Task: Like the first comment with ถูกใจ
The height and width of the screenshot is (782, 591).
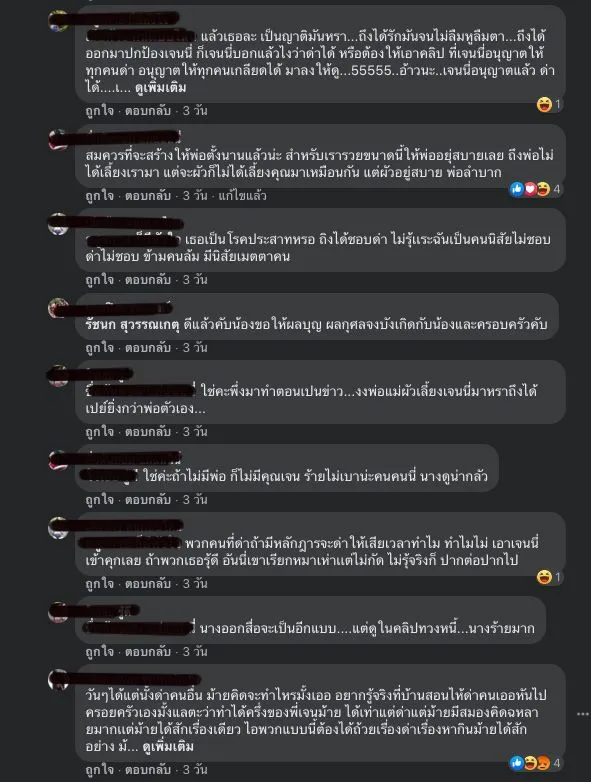Action: pyautogui.click(x=99, y=111)
